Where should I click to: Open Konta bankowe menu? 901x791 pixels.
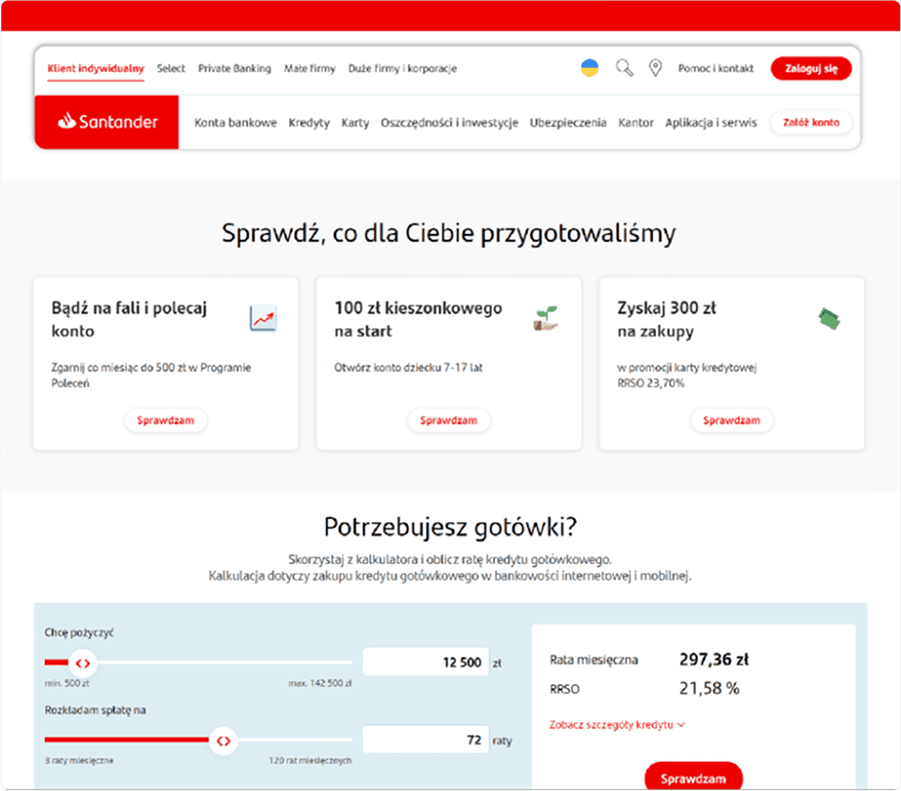pos(236,122)
